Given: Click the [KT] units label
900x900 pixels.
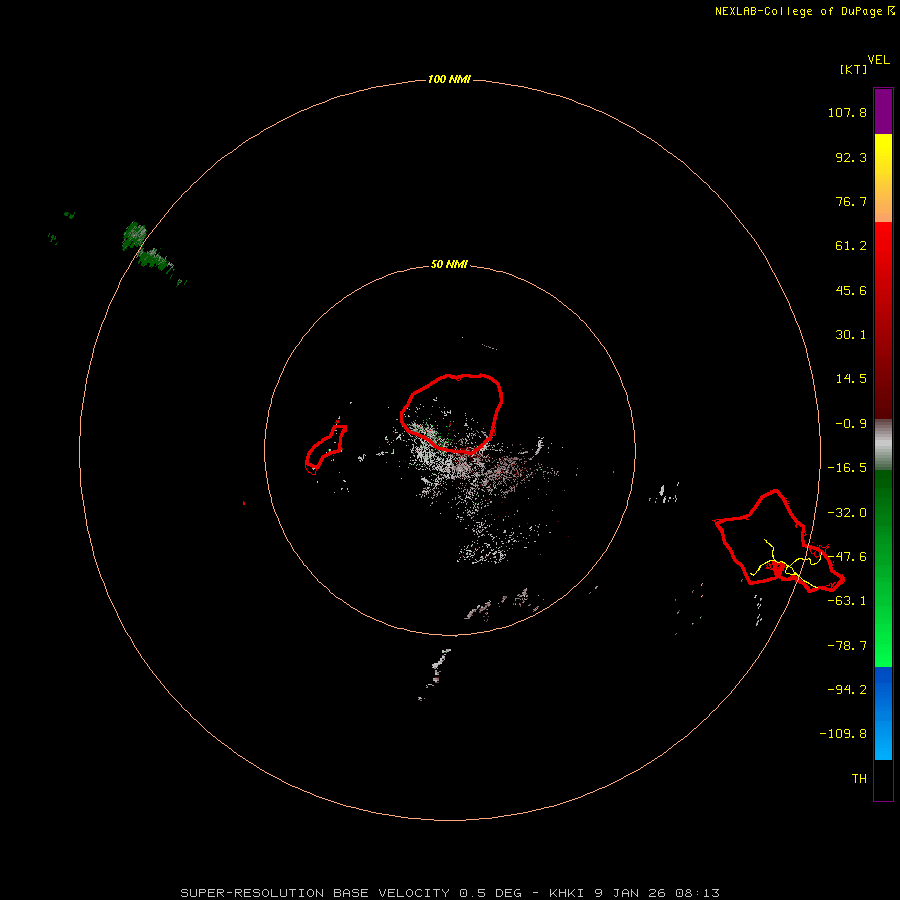Looking at the screenshot, I should click(x=854, y=69).
